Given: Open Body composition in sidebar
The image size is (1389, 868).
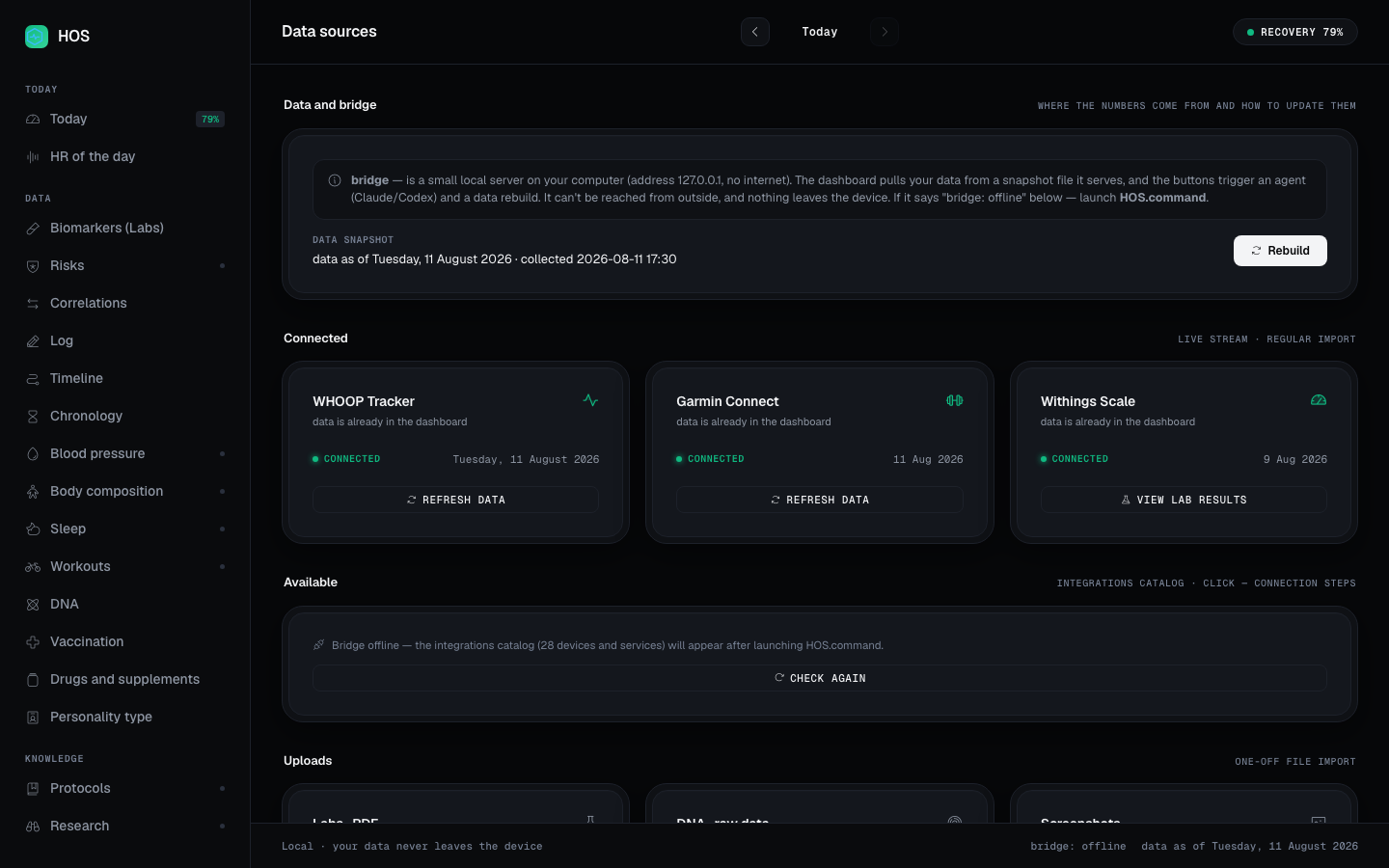Looking at the screenshot, I should click(x=125, y=492).
